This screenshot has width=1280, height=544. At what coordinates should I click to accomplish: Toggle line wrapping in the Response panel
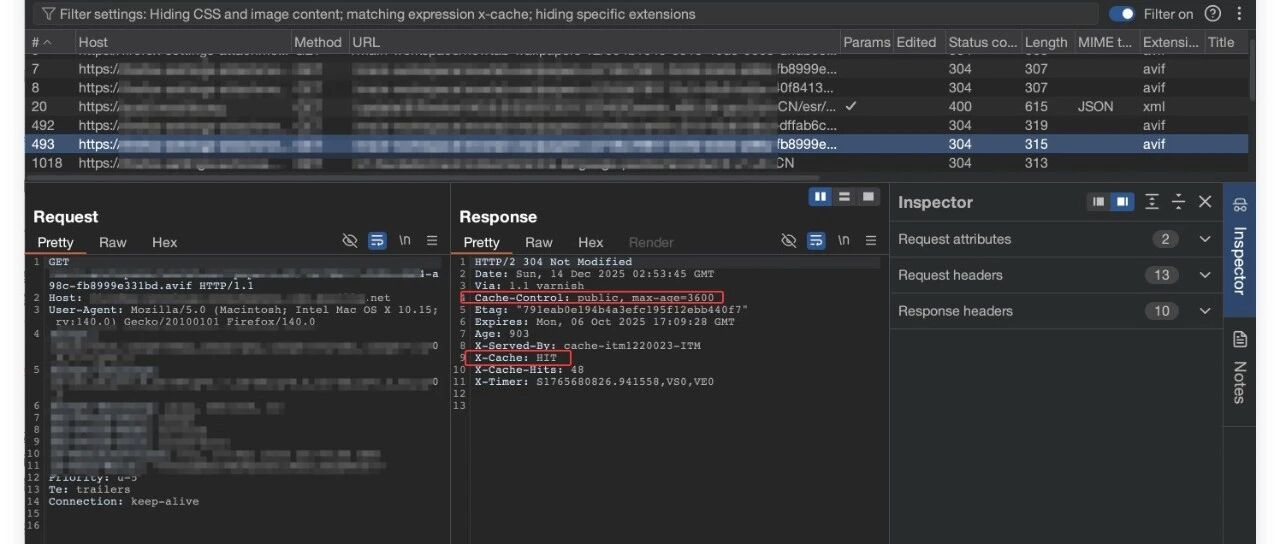click(816, 241)
